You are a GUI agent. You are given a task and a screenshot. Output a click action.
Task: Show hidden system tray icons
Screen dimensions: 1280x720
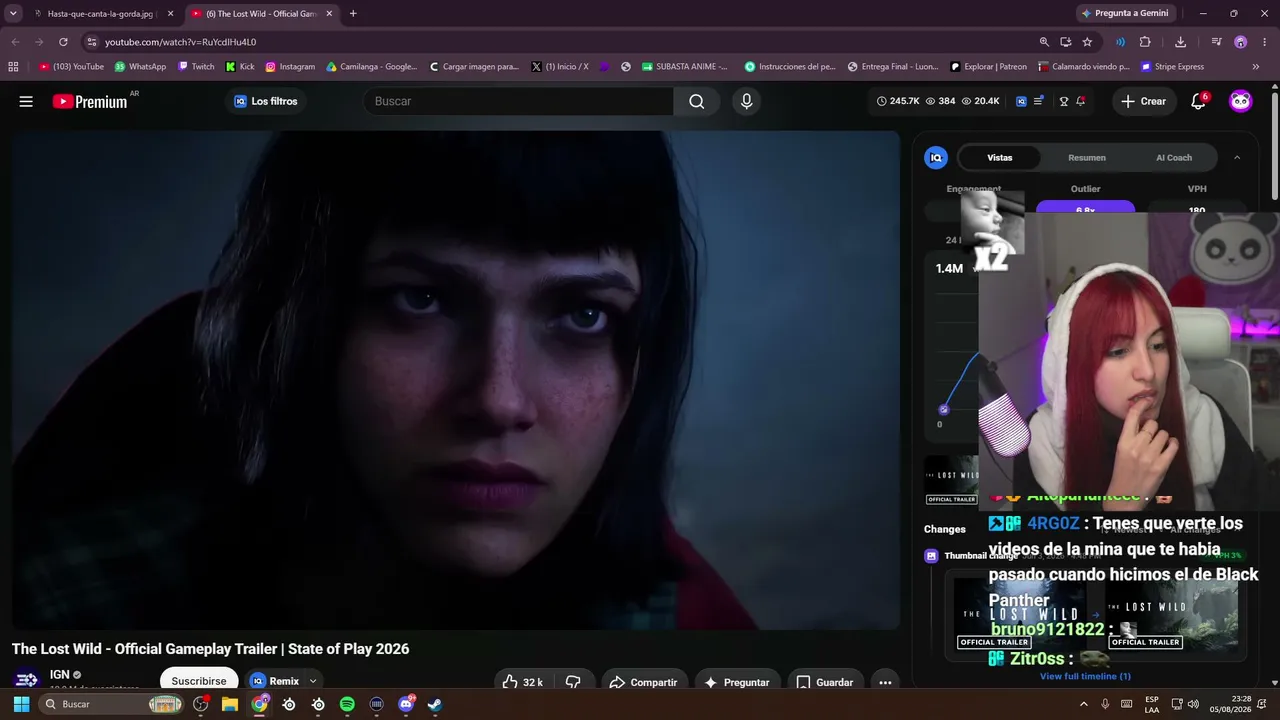pyautogui.click(x=1083, y=704)
